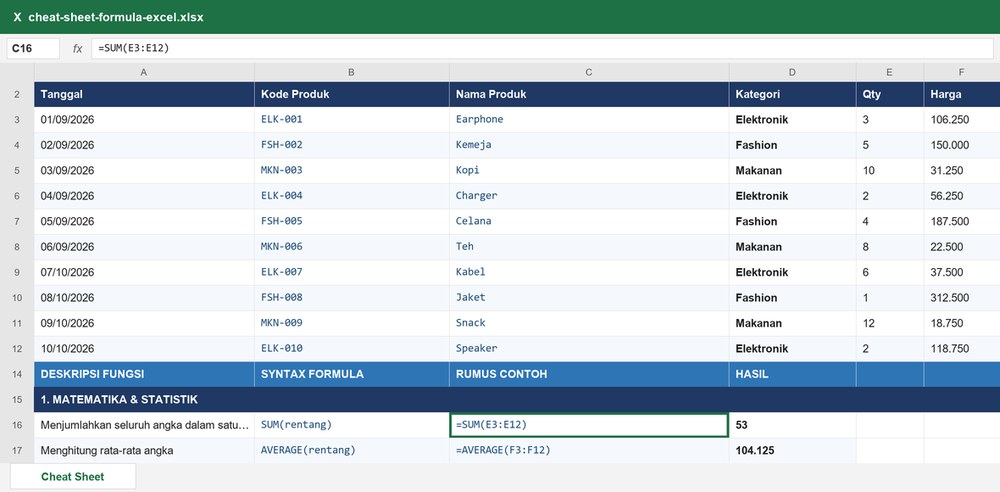Select the Speaker cell
Viewport: 1000px width, 492px height.
point(589,349)
